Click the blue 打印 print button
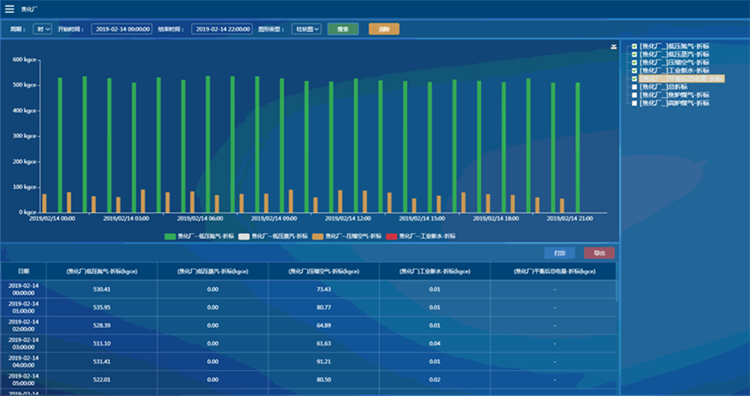Image resolution: width=750 pixels, height=396 pixels. (560, 253)
